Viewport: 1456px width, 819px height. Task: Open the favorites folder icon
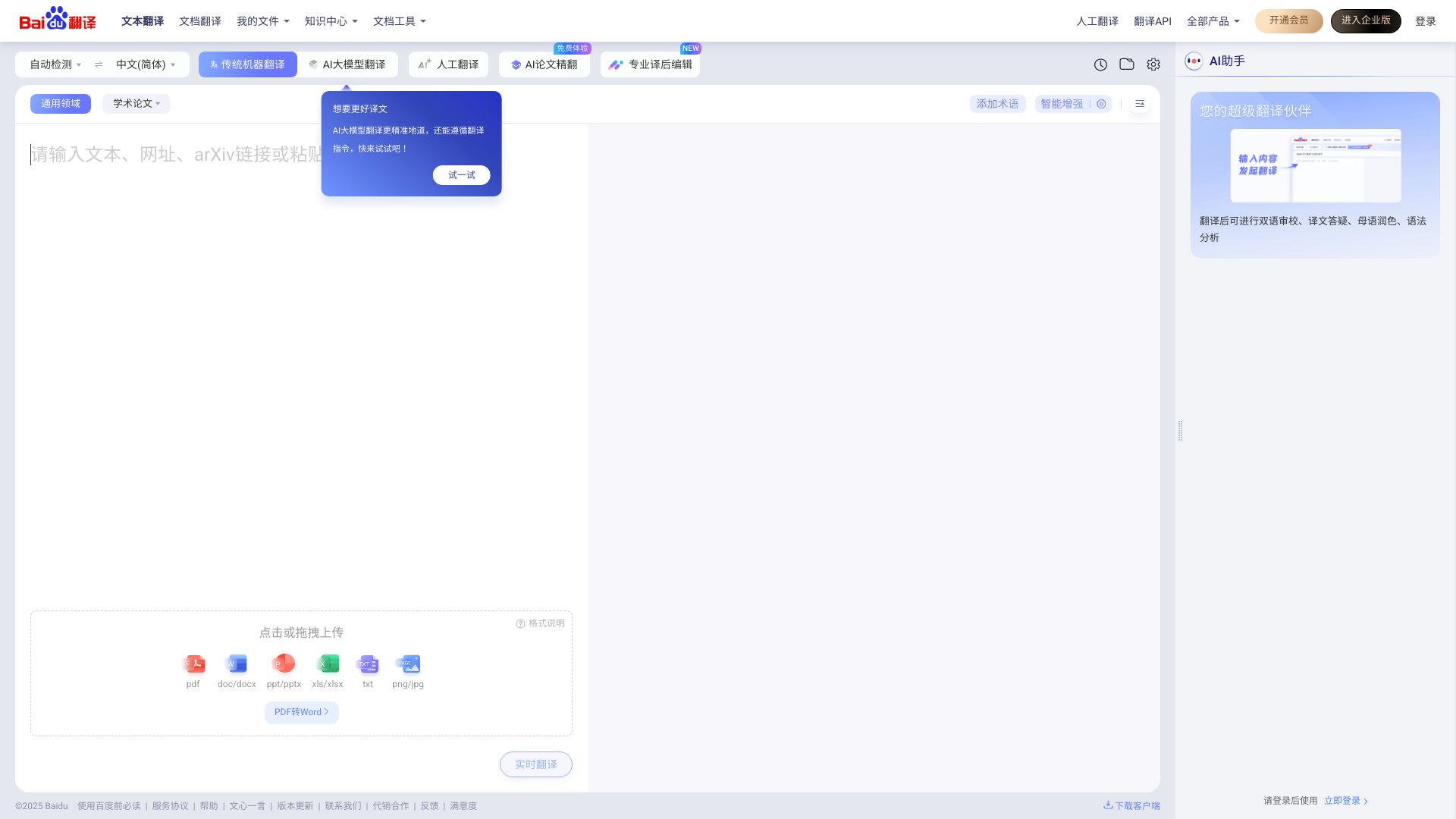pos(1127,64)
